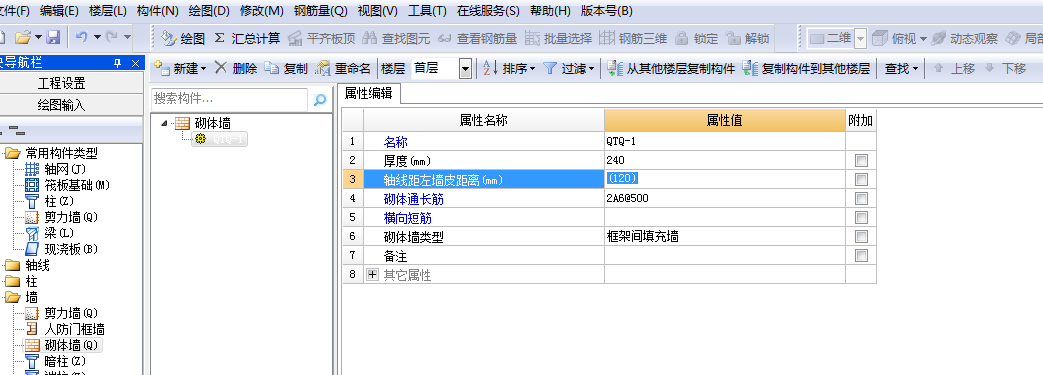1043x375 pixels.
Task: Undo the last action
Action: click(x=81, y=38)
